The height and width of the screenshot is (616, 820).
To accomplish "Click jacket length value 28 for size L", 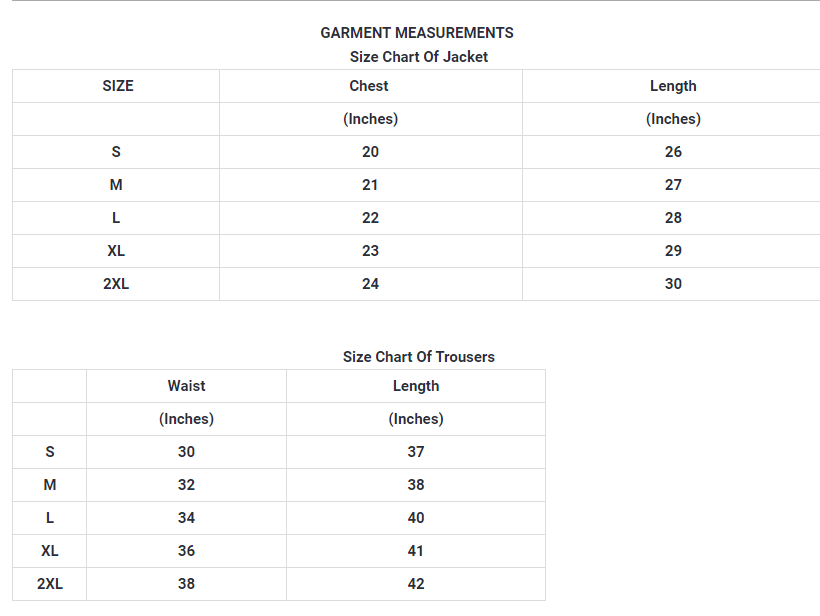I will [673, 218].
